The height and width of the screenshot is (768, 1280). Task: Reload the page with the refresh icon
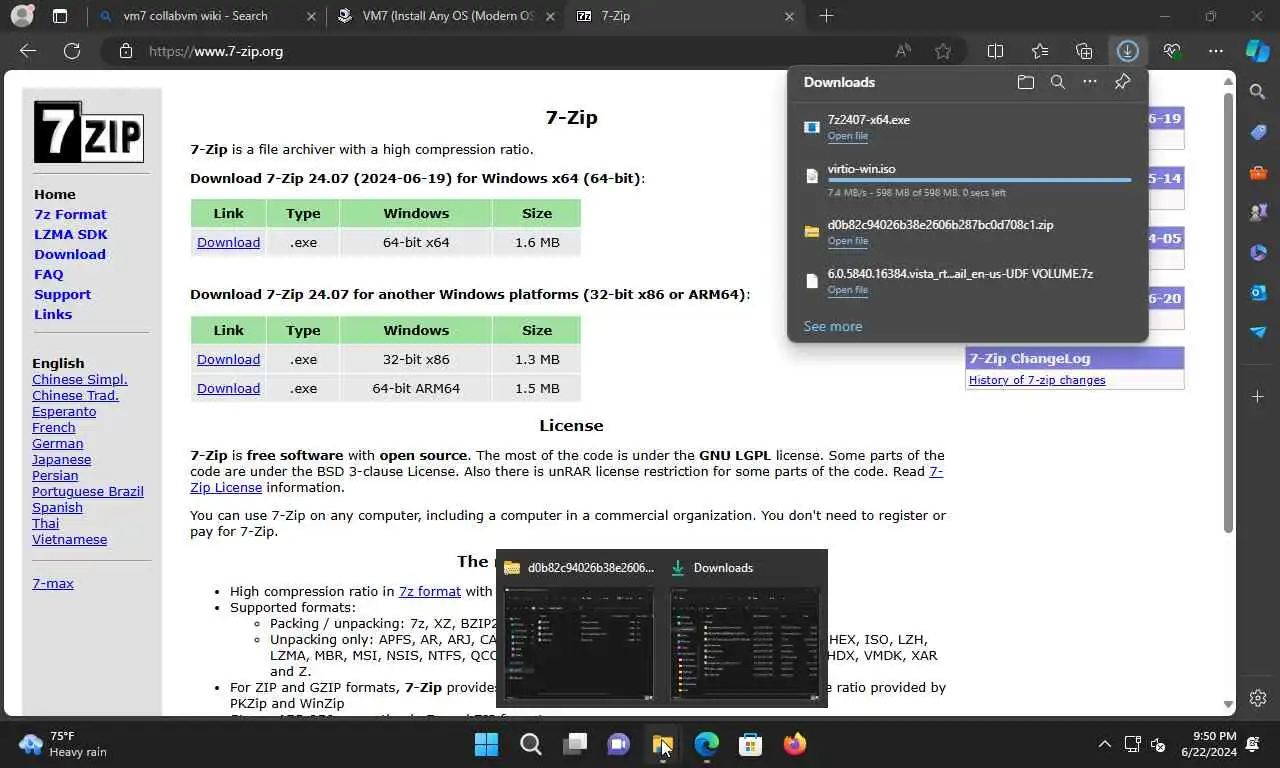pos(72,51)
